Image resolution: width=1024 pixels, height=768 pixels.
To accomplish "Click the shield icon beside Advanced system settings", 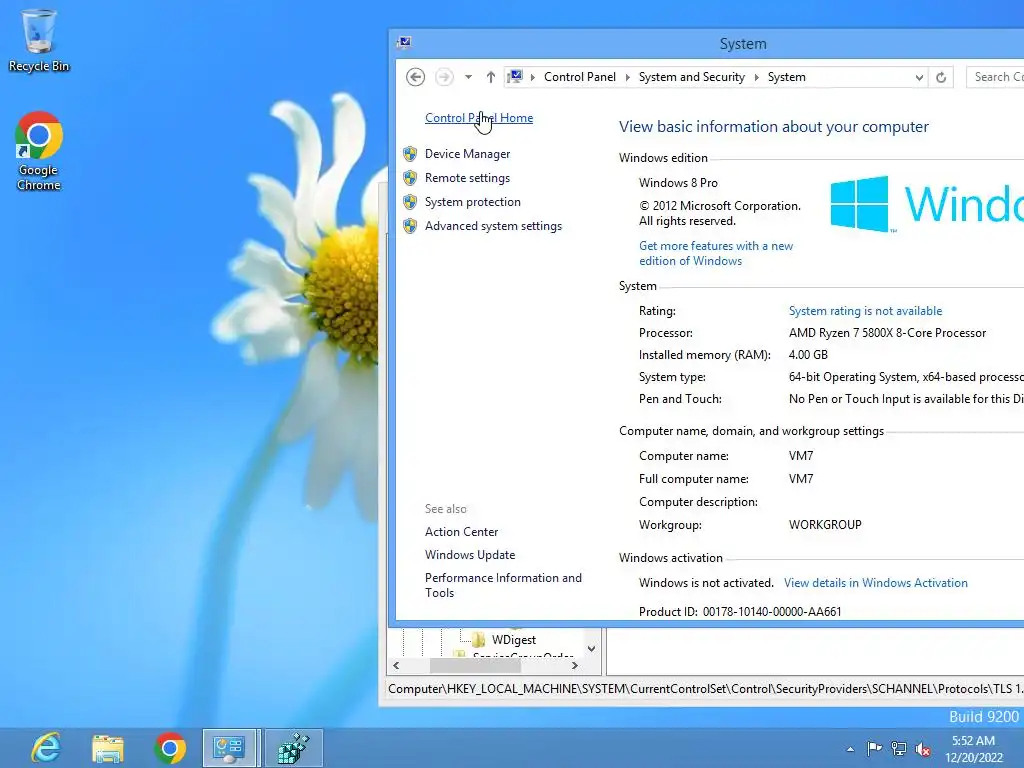I will 410,226.
